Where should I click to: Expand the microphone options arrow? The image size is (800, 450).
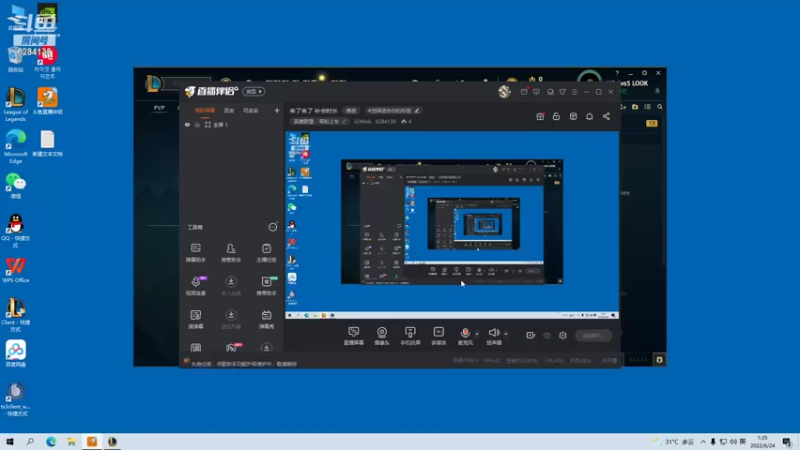[477, 334]
